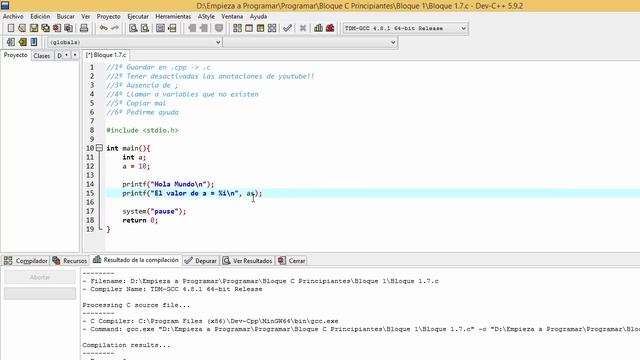Click the Run program window icon
This screenshot has height=360, width=640.
point(249,28)
